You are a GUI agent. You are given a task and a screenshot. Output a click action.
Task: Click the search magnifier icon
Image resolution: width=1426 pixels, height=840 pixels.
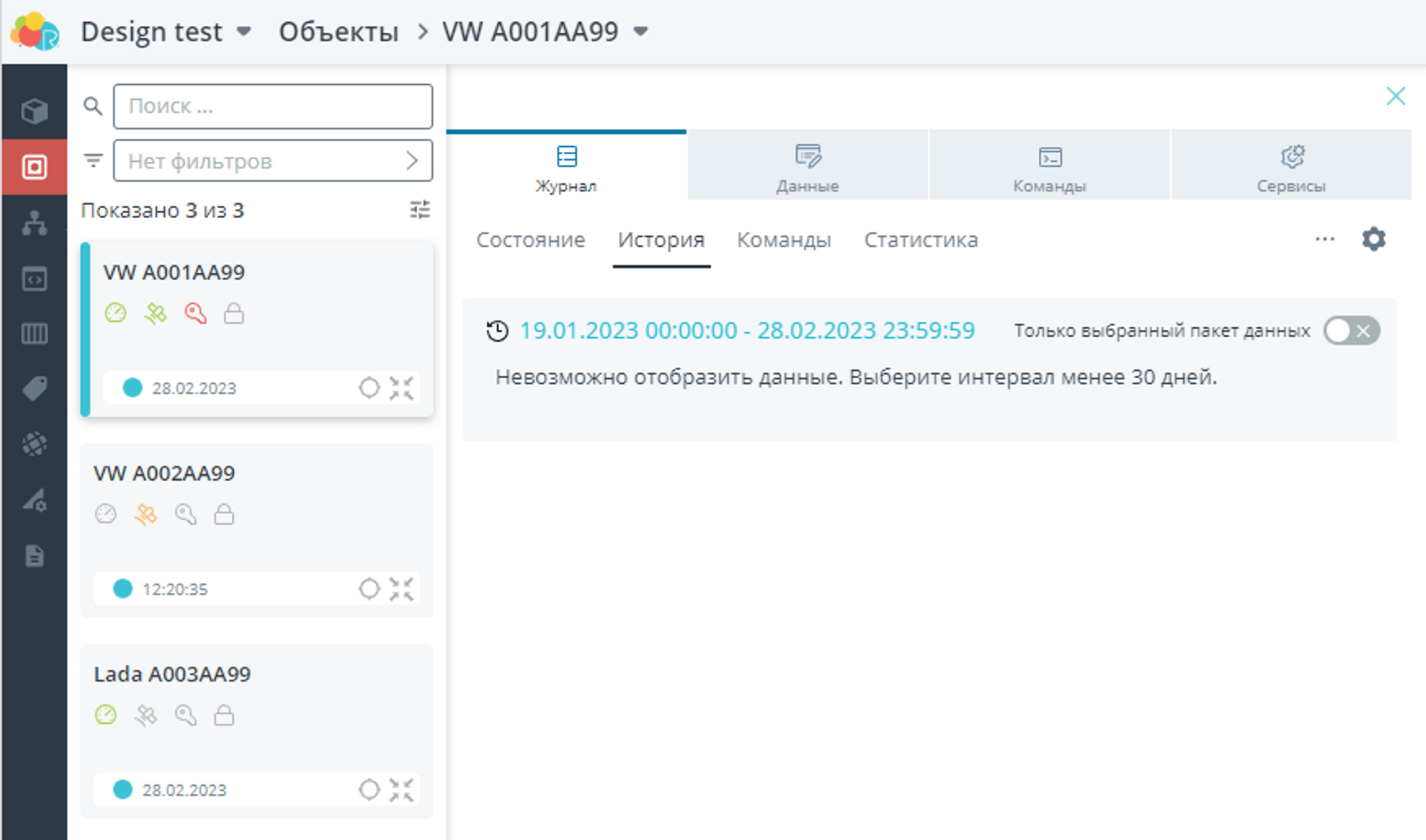point(93,106)
